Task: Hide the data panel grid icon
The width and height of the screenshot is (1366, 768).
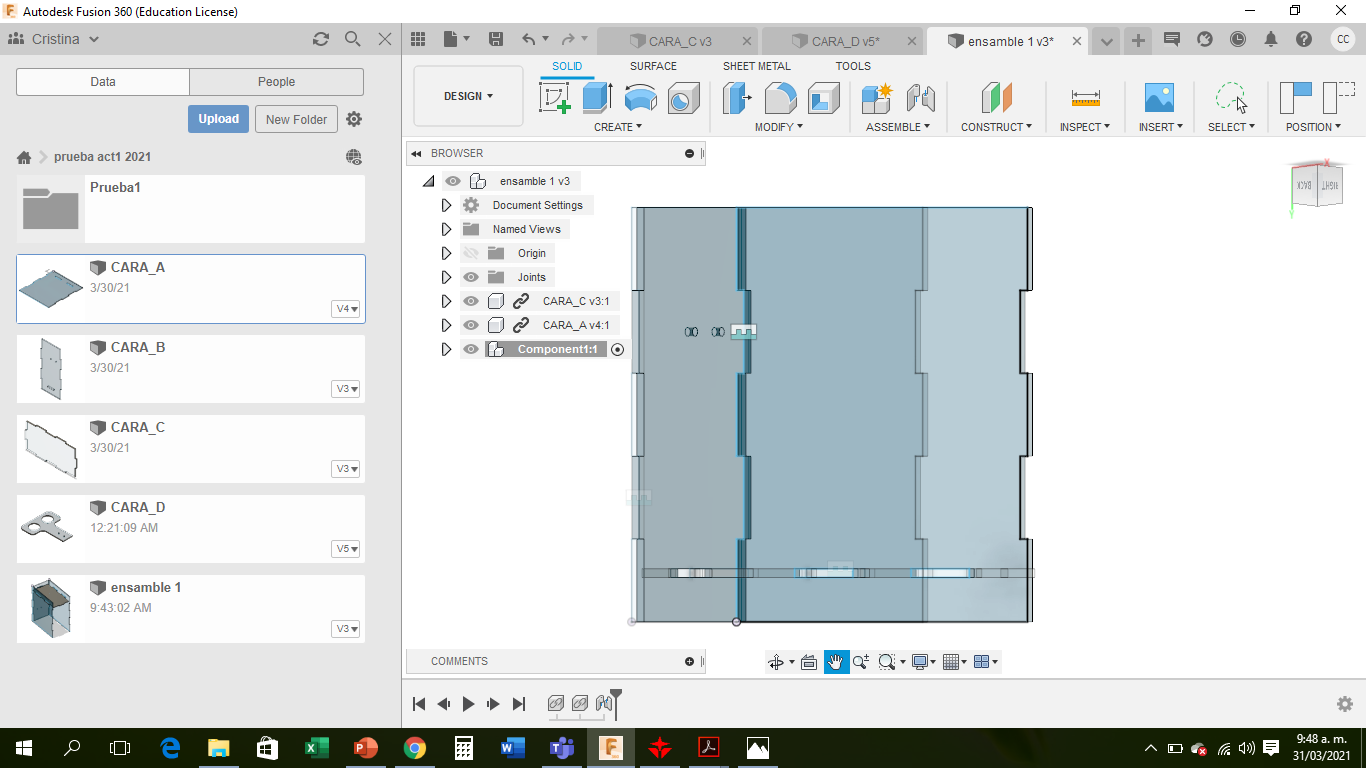Action: 418,39
